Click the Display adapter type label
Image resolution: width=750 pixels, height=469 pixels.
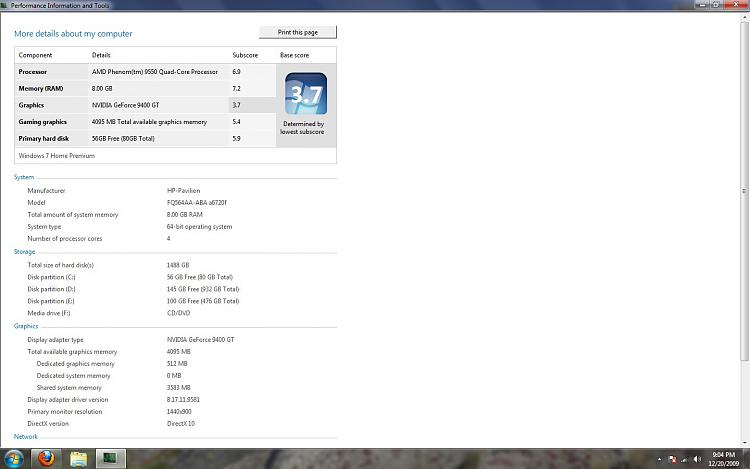pyautogui.click(x=55, y=339)
